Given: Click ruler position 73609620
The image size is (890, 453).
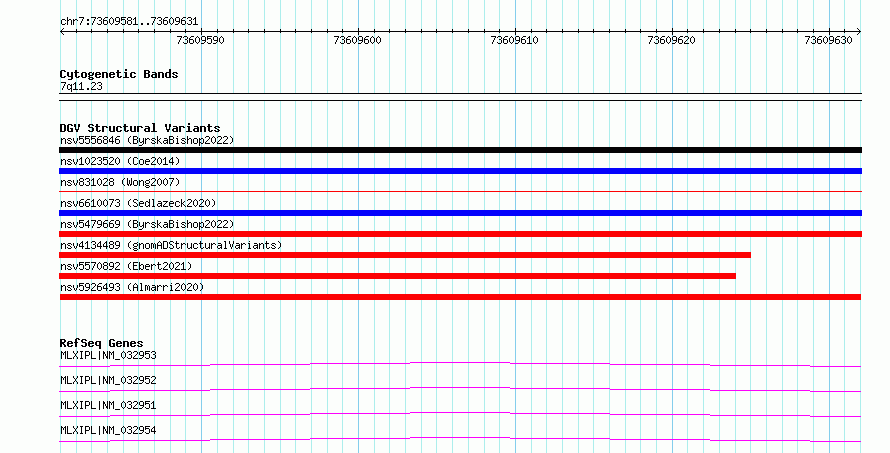Looking at the screenshot, I should pyautogui.click(x=671, y=40).
